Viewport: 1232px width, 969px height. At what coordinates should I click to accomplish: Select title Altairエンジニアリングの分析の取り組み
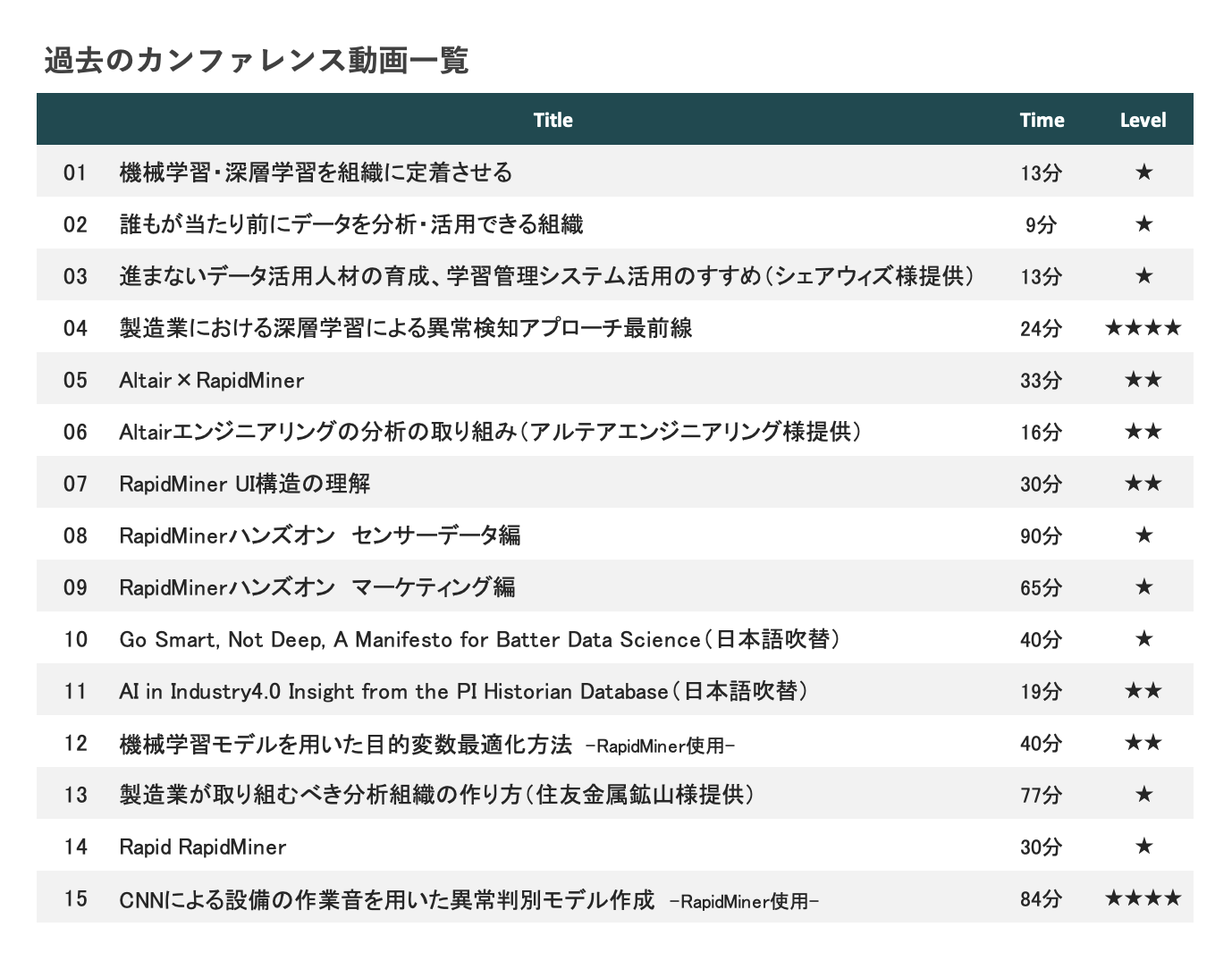(x=491, y=432)
